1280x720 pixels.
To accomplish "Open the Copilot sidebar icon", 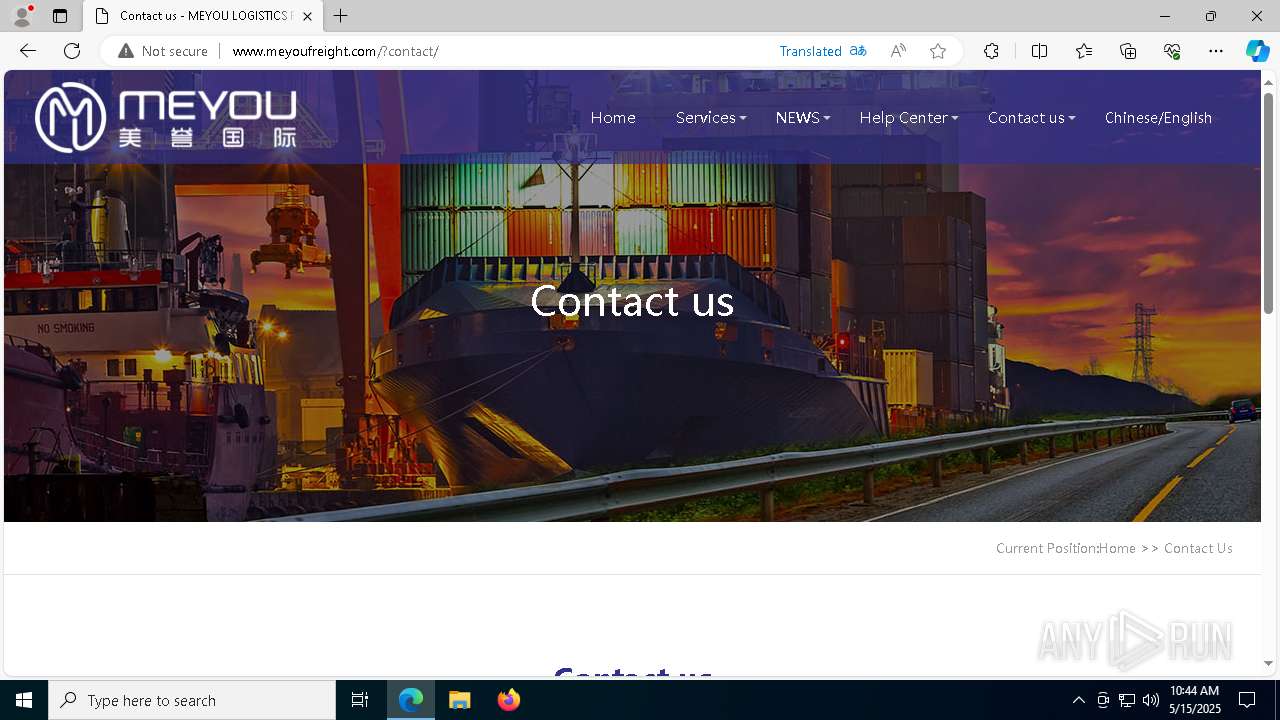I will click(x=1257, y=51).
